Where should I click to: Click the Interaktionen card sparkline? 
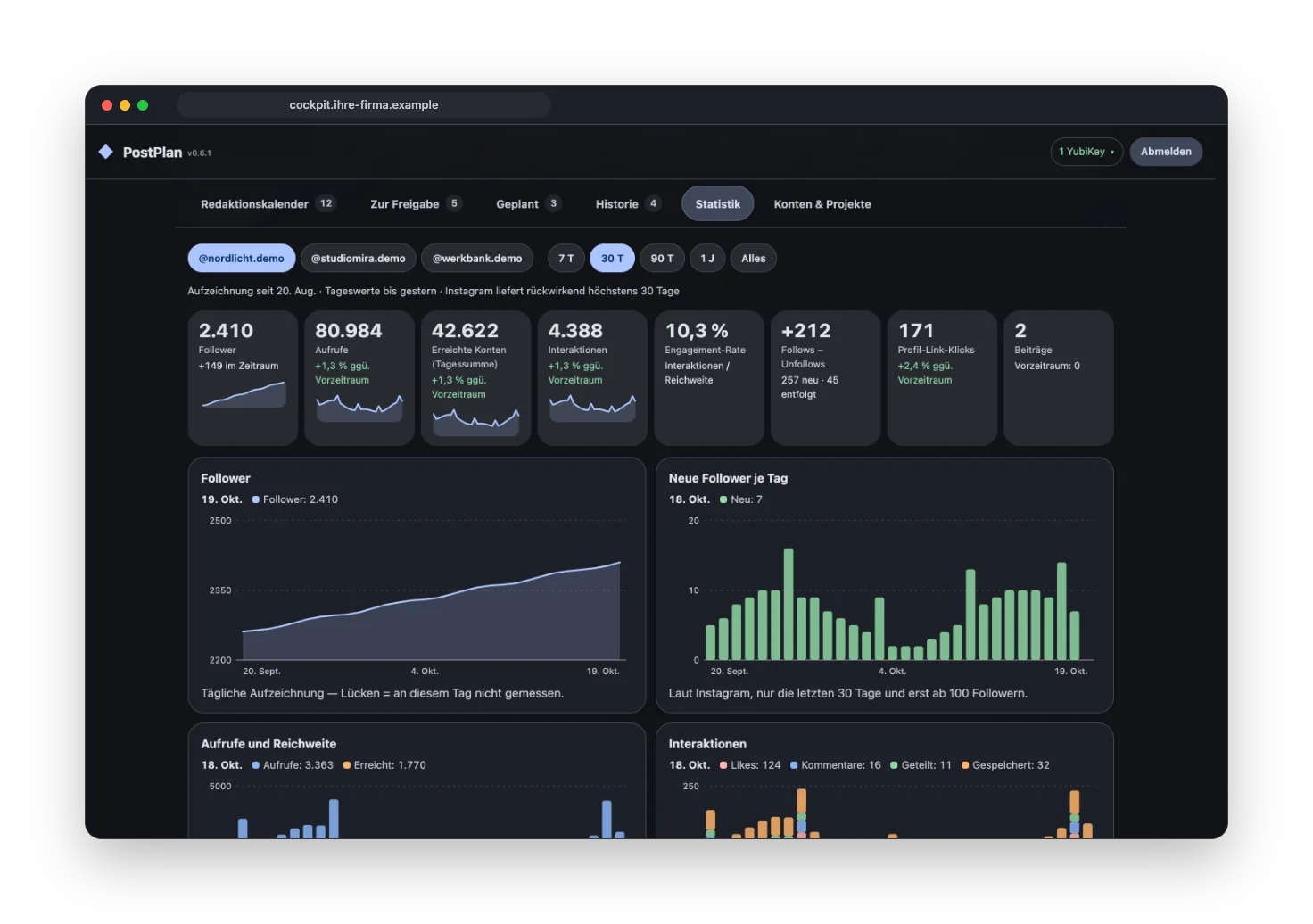coord(592,408)
